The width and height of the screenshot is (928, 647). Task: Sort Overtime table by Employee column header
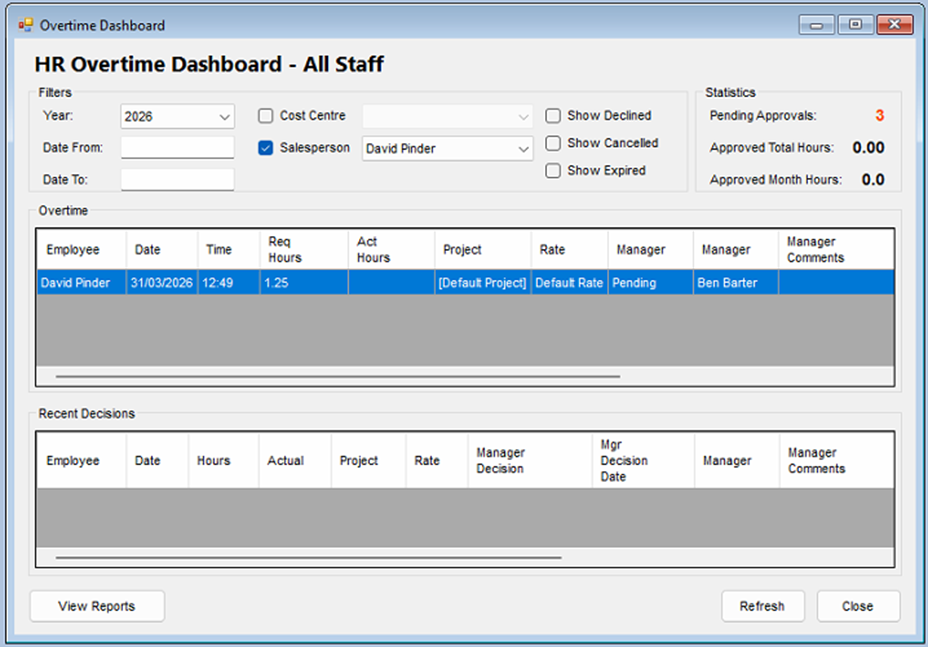click(81, 249)
